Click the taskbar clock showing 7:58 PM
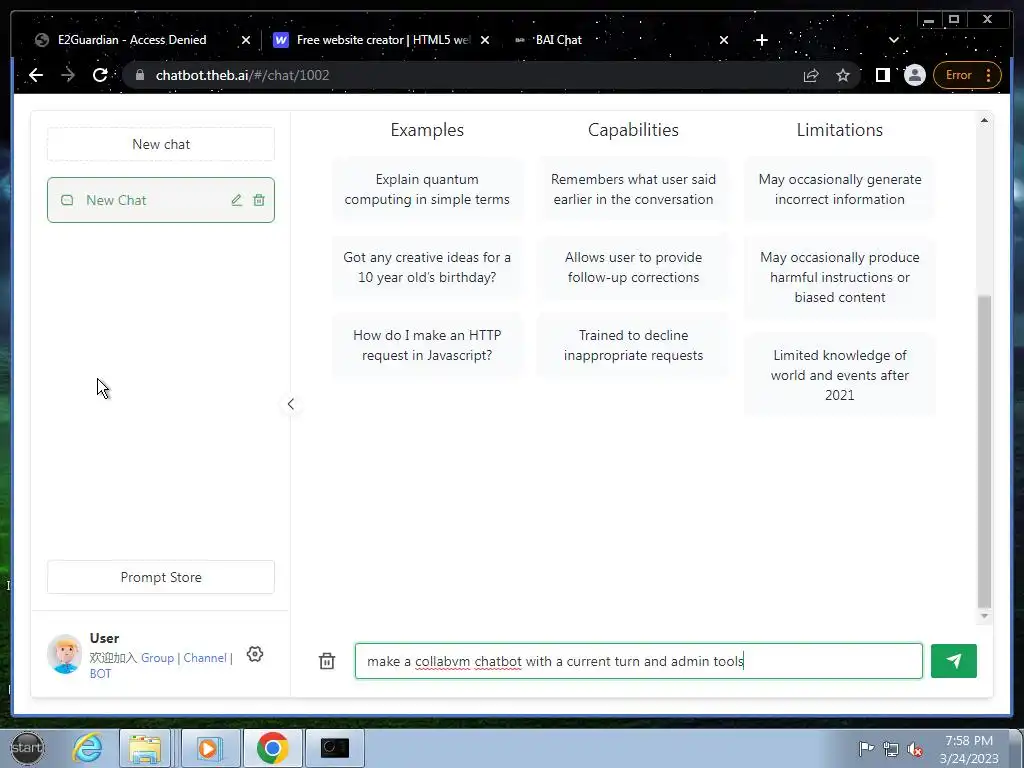This screenshot has height=768, width=1024. 969,749
